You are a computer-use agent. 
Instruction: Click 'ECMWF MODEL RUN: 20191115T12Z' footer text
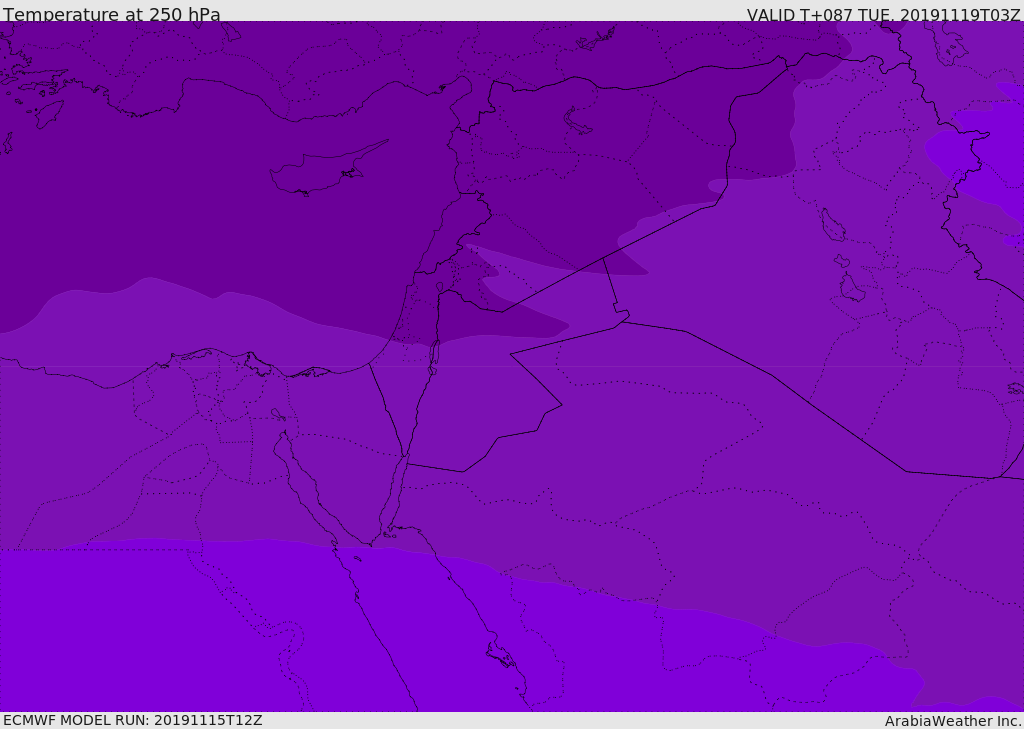(x=133, y=720)
